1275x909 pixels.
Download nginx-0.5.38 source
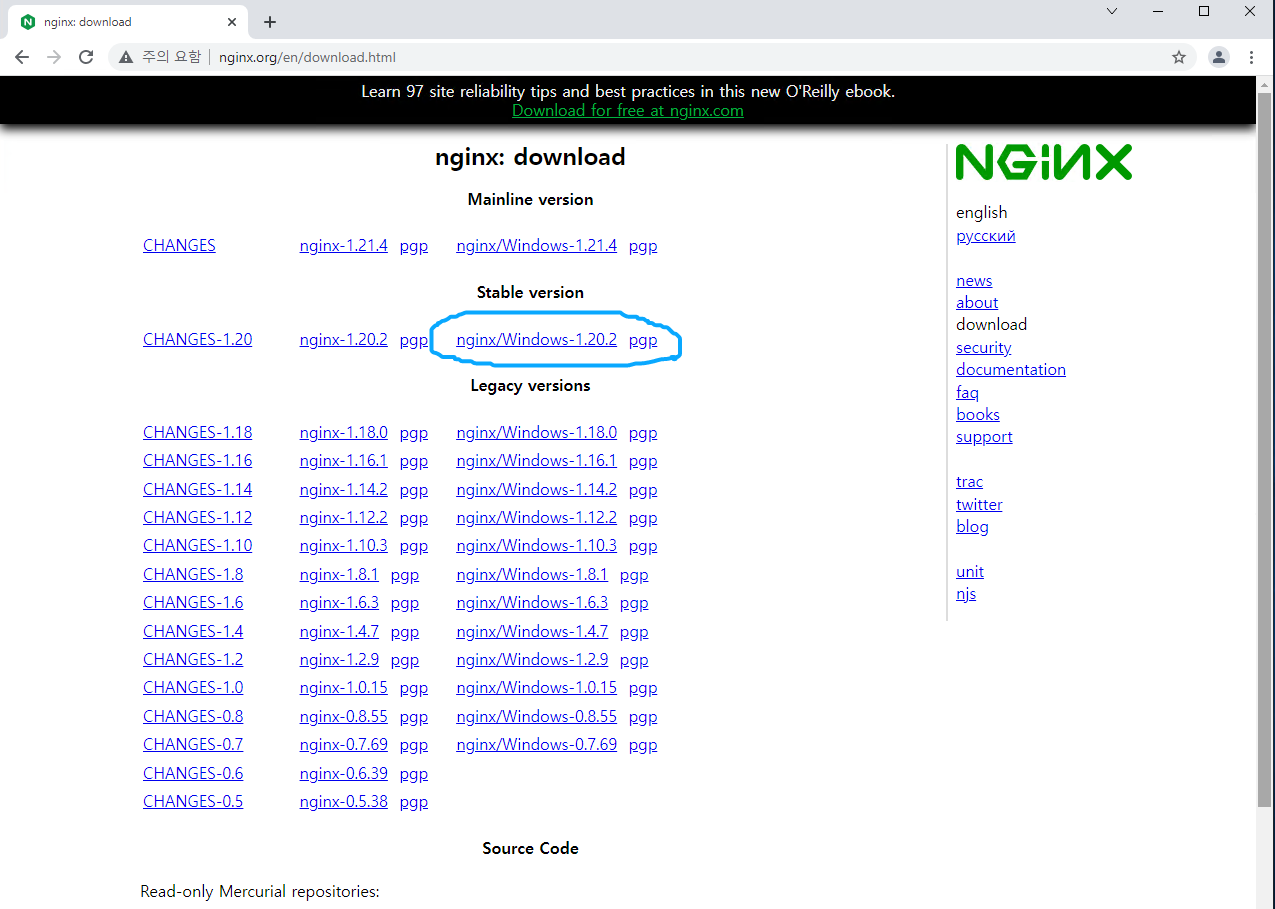343,801
